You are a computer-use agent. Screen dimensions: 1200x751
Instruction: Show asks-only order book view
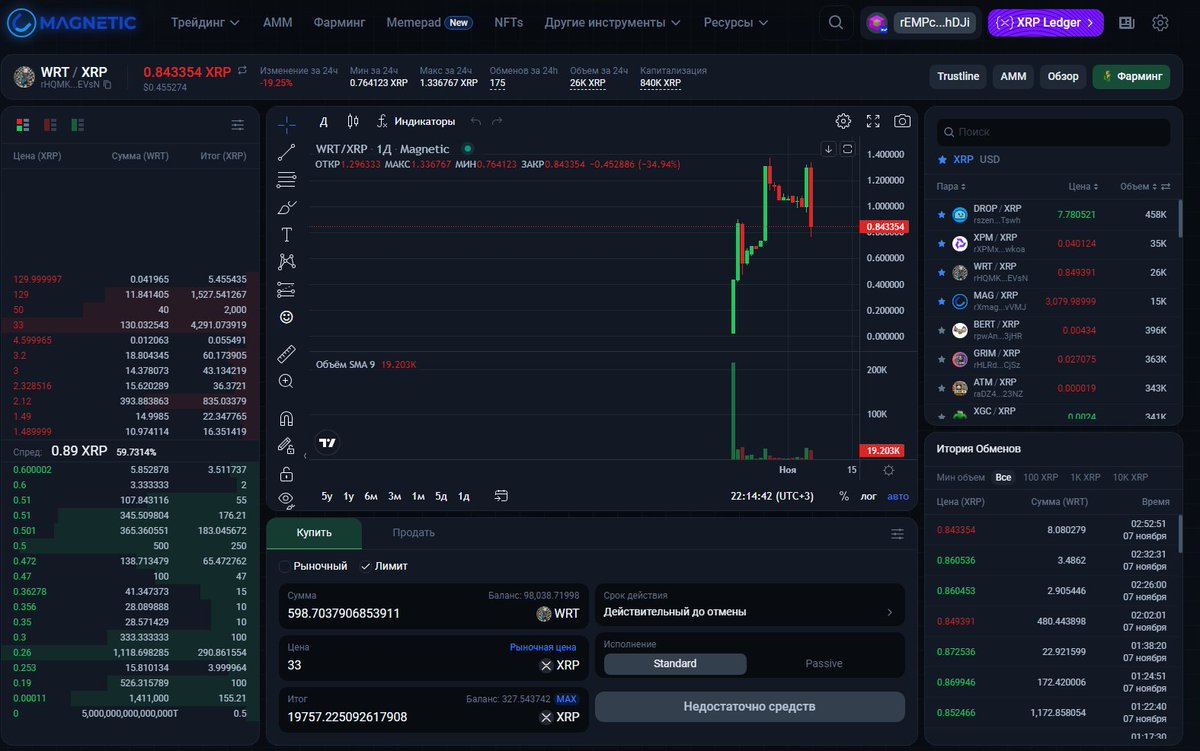[50, 125]
